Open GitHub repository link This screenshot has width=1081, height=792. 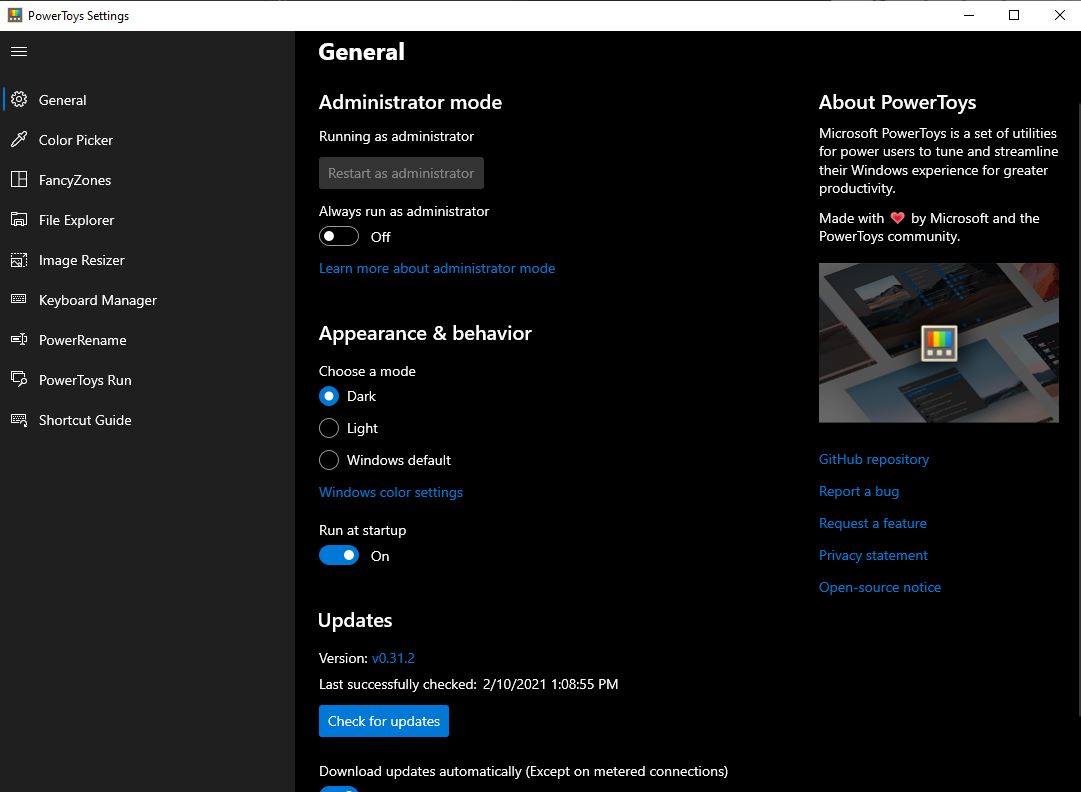tap(873, 459)
